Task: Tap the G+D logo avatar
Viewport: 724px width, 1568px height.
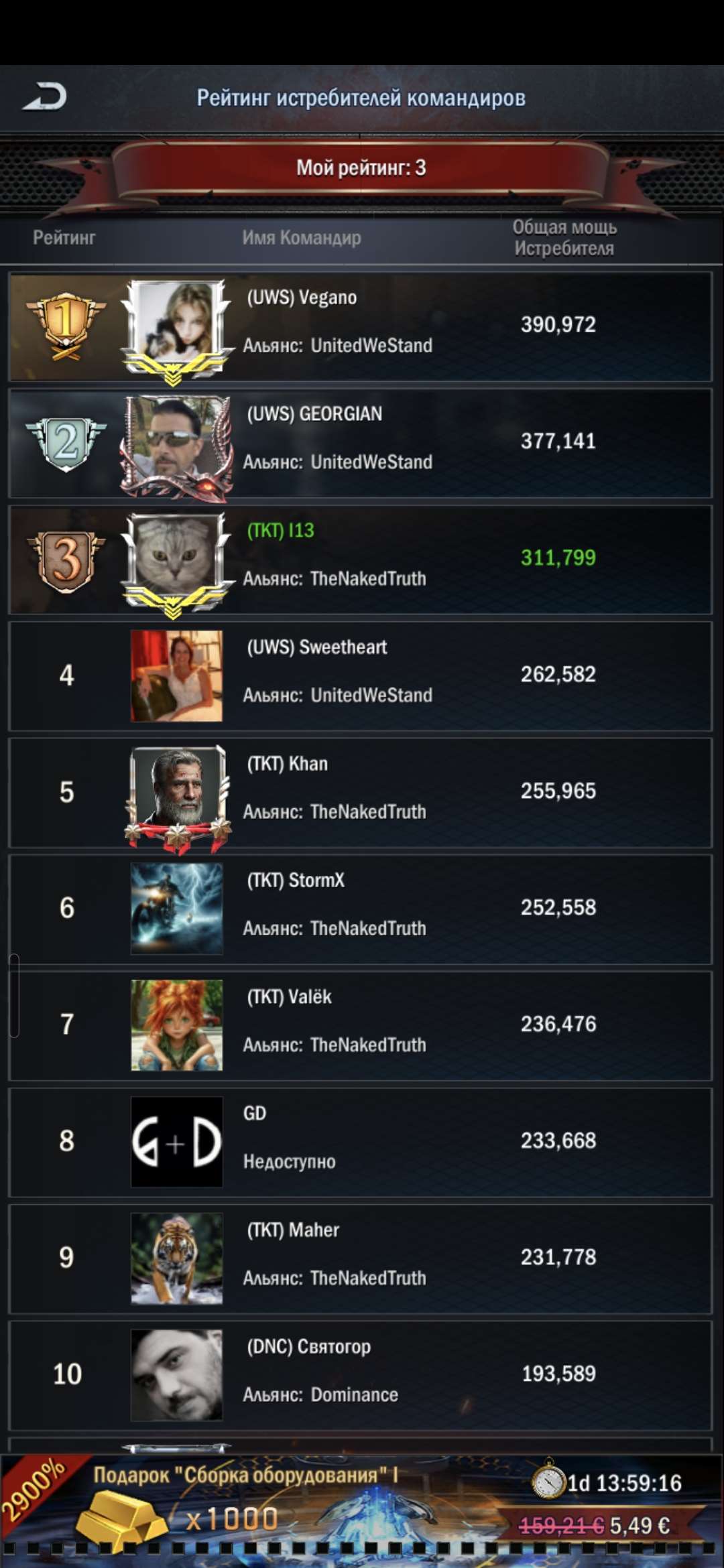Action: tap(176, 1142)
